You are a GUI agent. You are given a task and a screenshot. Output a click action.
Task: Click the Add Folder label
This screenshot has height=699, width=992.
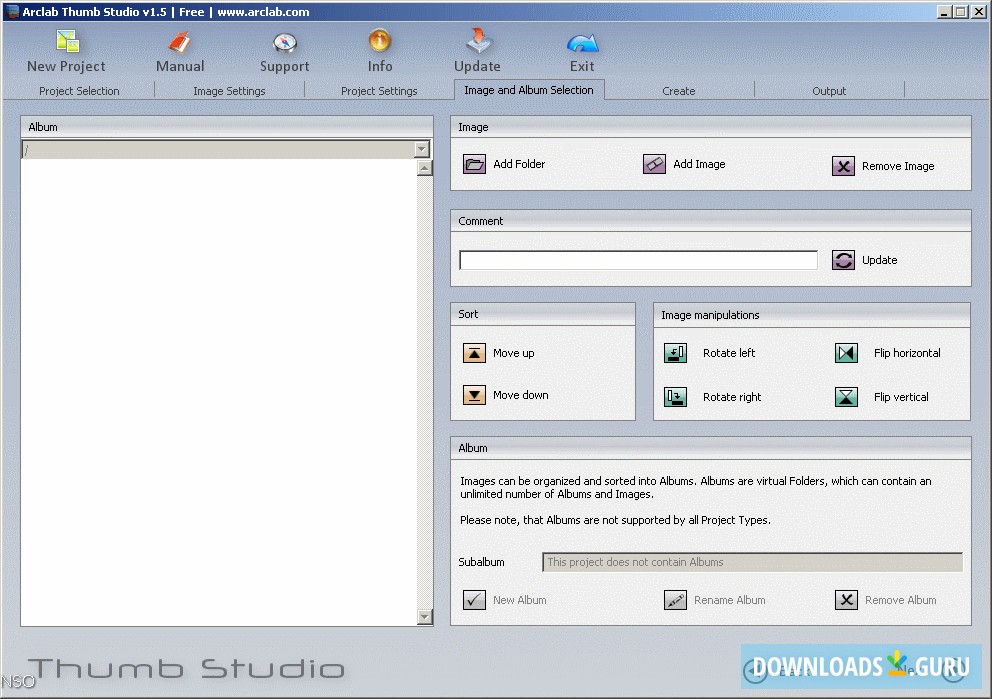[519, 164]
